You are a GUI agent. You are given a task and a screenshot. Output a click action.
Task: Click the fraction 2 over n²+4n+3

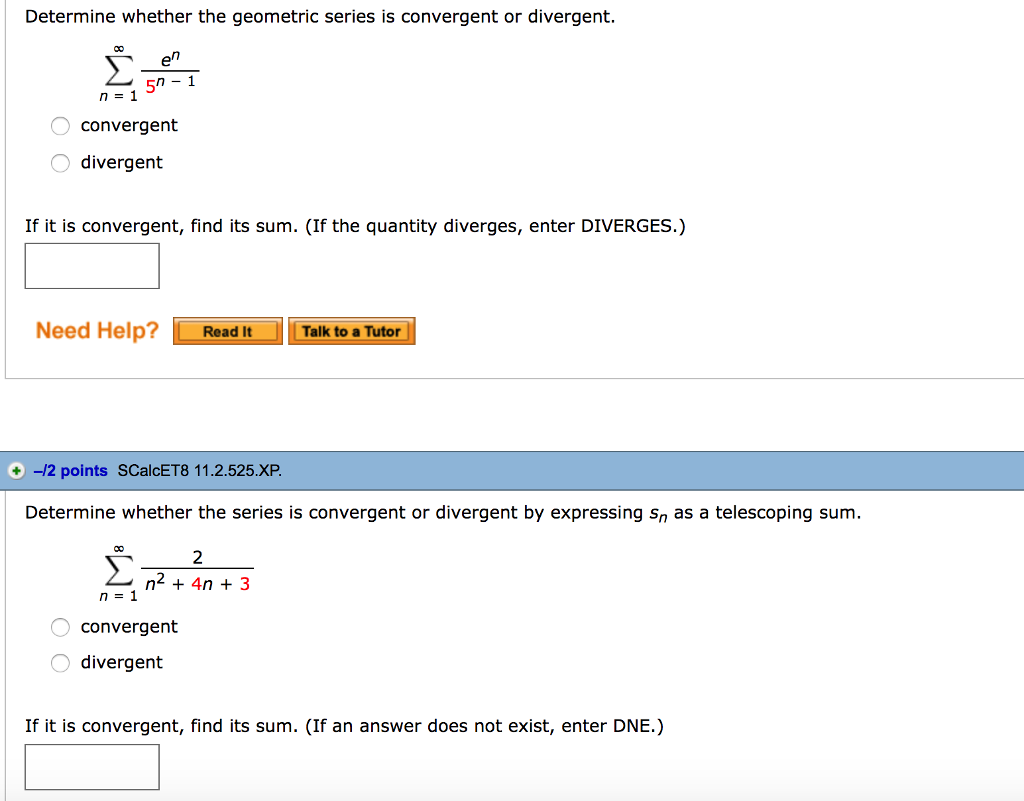197,573
